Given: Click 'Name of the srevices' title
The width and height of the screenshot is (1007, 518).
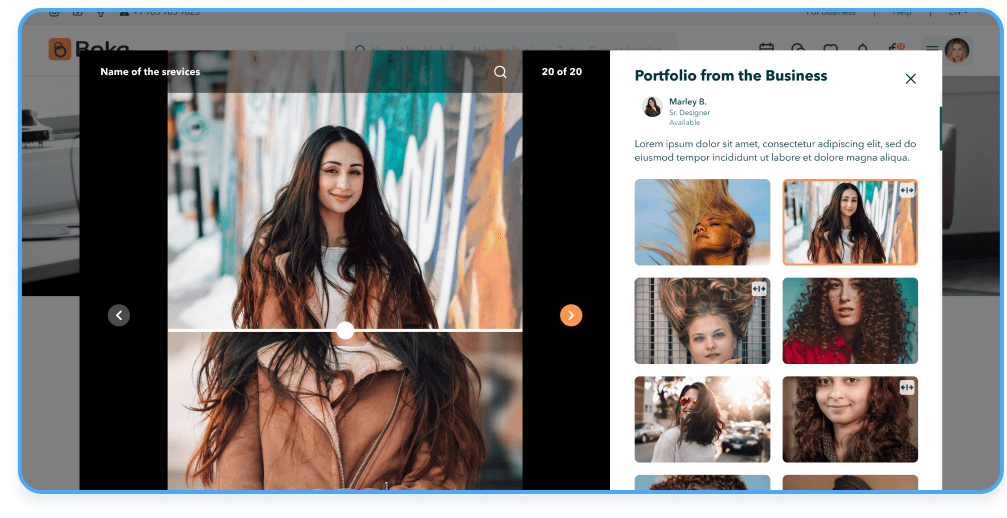Looking at the screenshot, I should (150, 72).
